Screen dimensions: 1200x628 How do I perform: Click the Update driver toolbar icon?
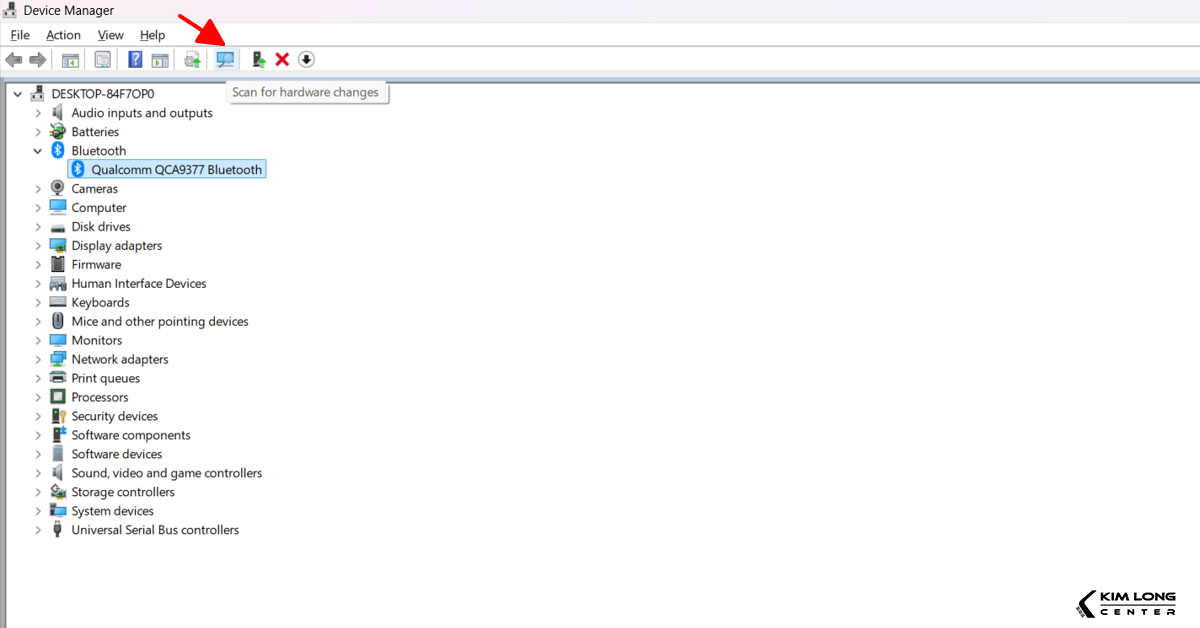(x=191, y=59)
